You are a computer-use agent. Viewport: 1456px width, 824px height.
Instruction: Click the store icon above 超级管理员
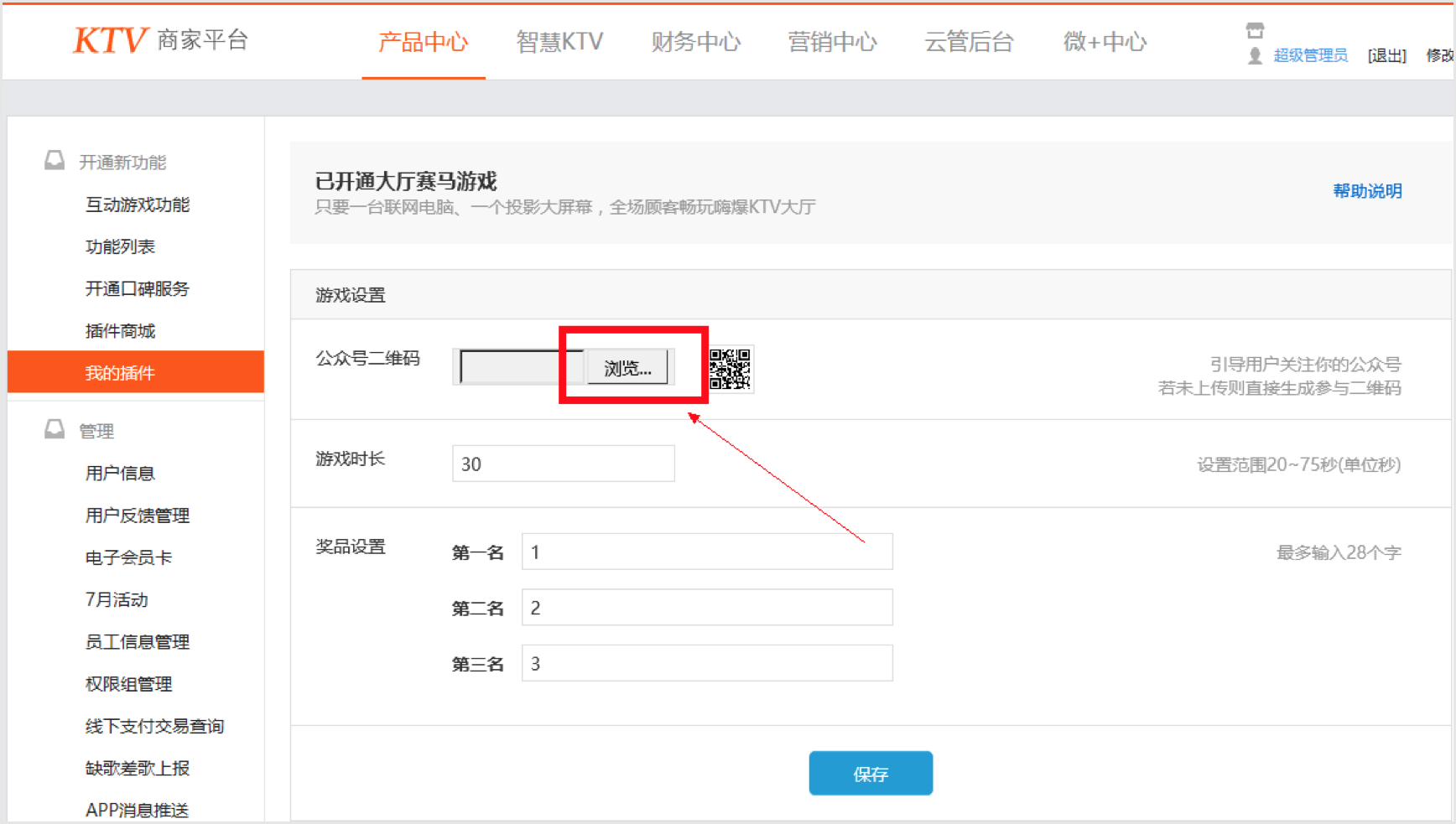pyautogui.click(x=1255, y=31)
